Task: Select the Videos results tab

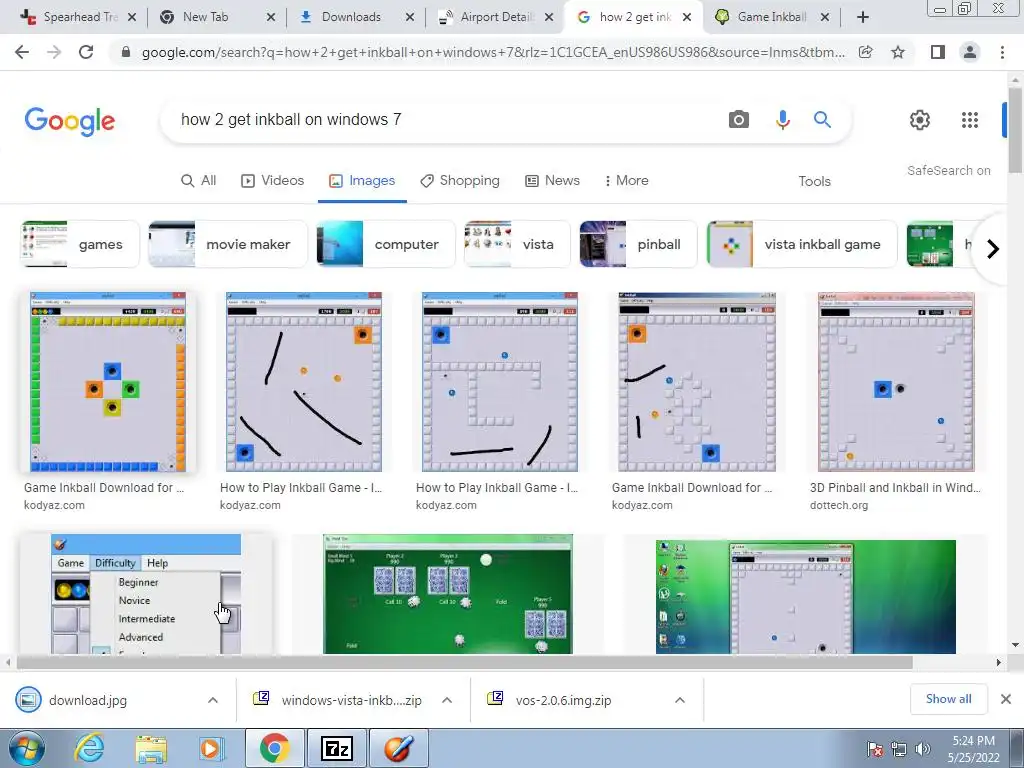Action: (272, 180)
